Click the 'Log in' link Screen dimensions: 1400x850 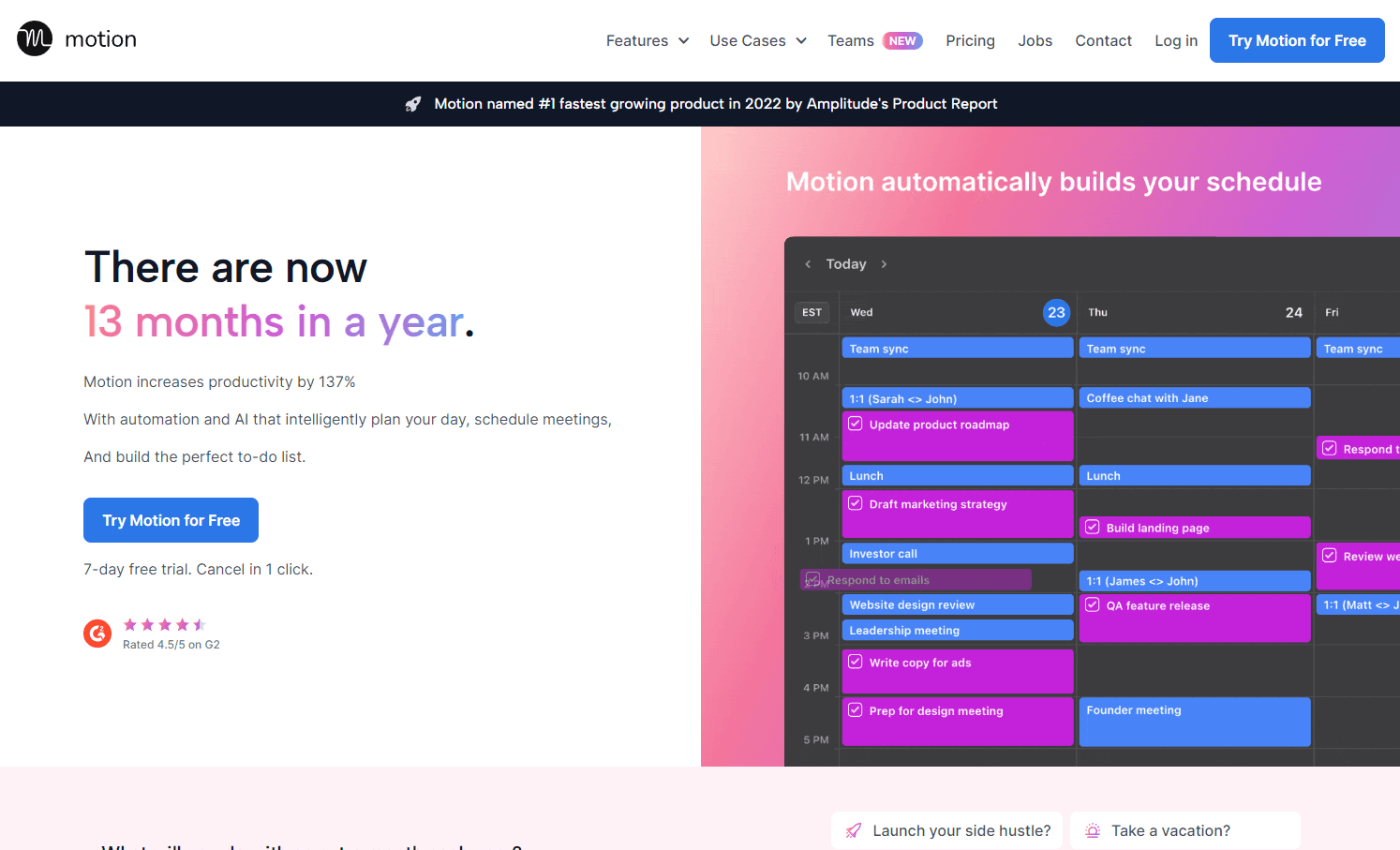[1176, 40]
